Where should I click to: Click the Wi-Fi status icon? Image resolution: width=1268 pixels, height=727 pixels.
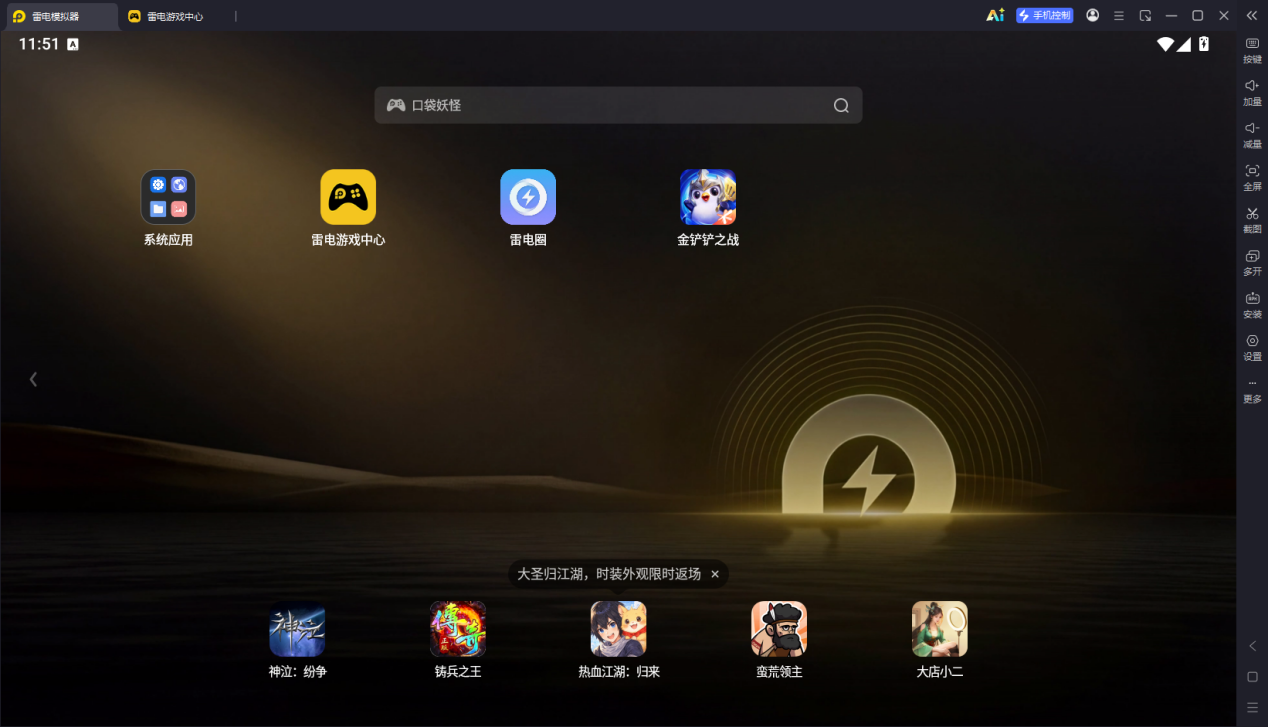1165,44
